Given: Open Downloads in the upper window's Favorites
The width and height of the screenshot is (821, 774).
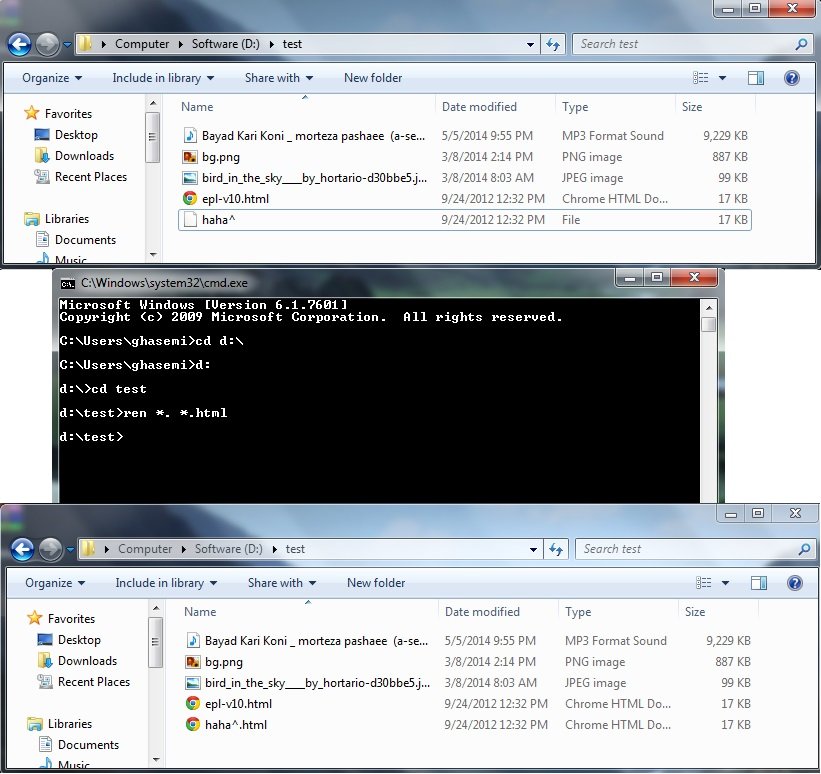Looking at the screenshot, I should [84, 156].
